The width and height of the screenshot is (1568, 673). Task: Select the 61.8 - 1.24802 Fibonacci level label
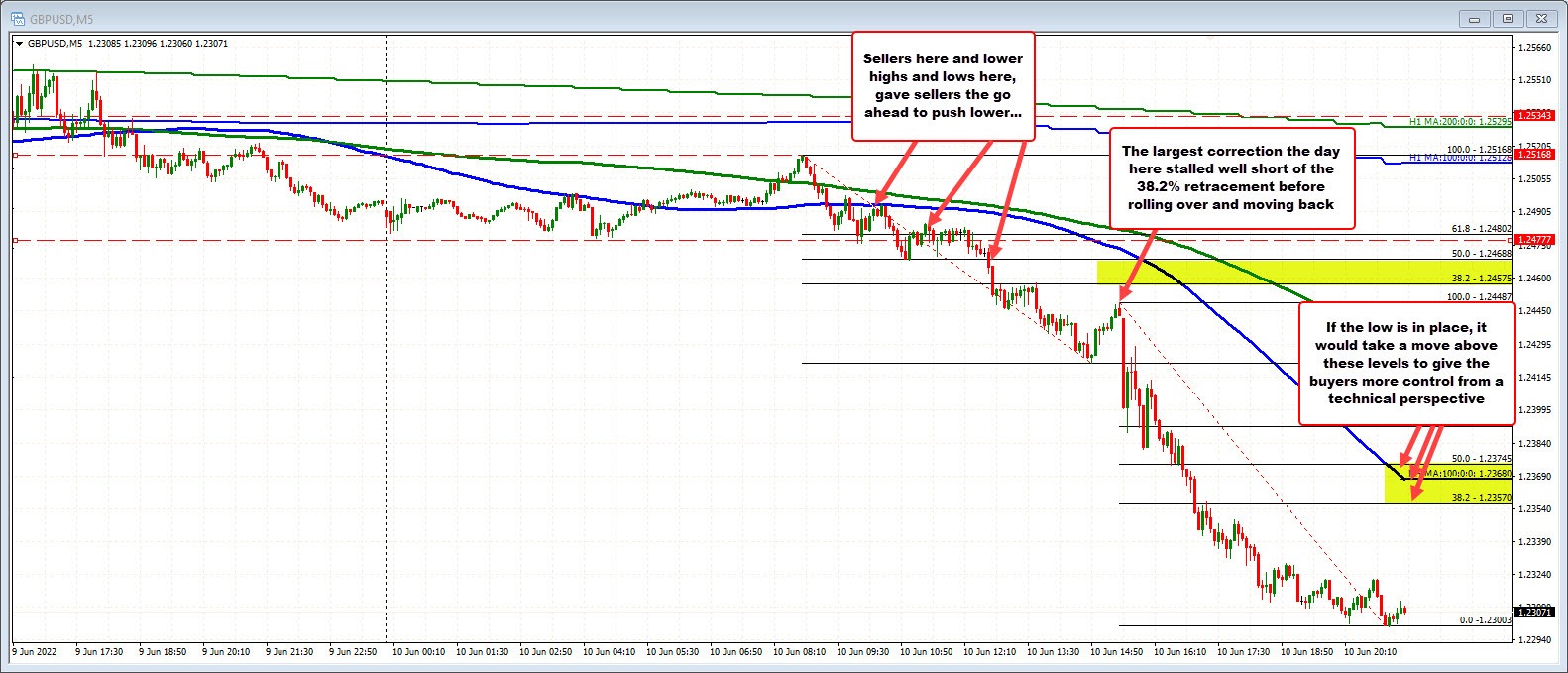click(x=1483, y=229)
